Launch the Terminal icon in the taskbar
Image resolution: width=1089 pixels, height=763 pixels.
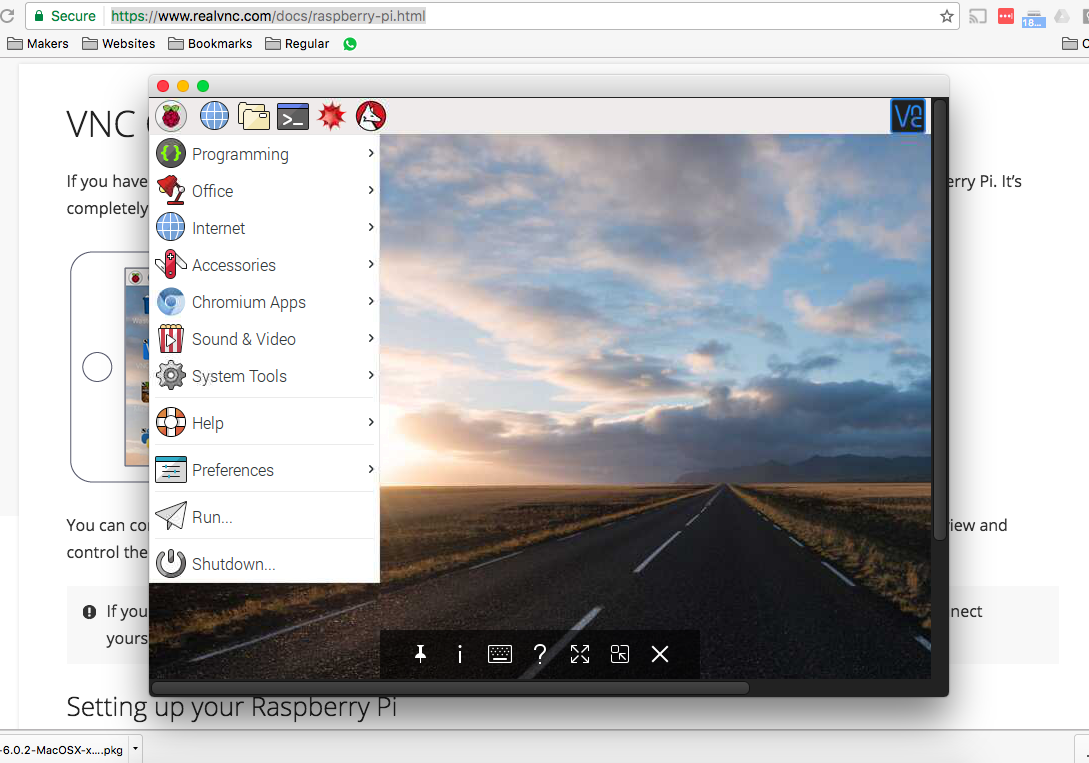[x=293, y=117]
